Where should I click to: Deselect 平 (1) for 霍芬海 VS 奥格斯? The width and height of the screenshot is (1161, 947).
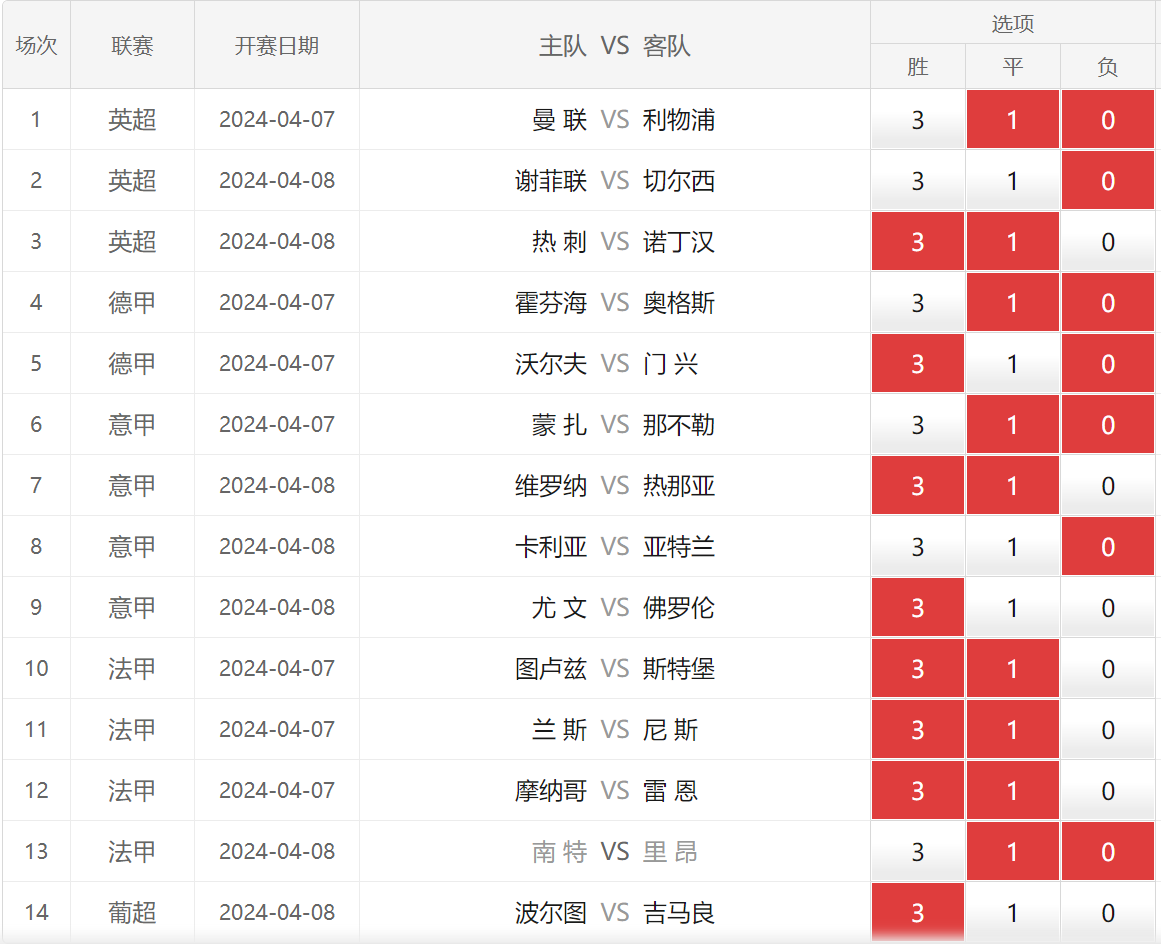click(x=1013, y=302)
